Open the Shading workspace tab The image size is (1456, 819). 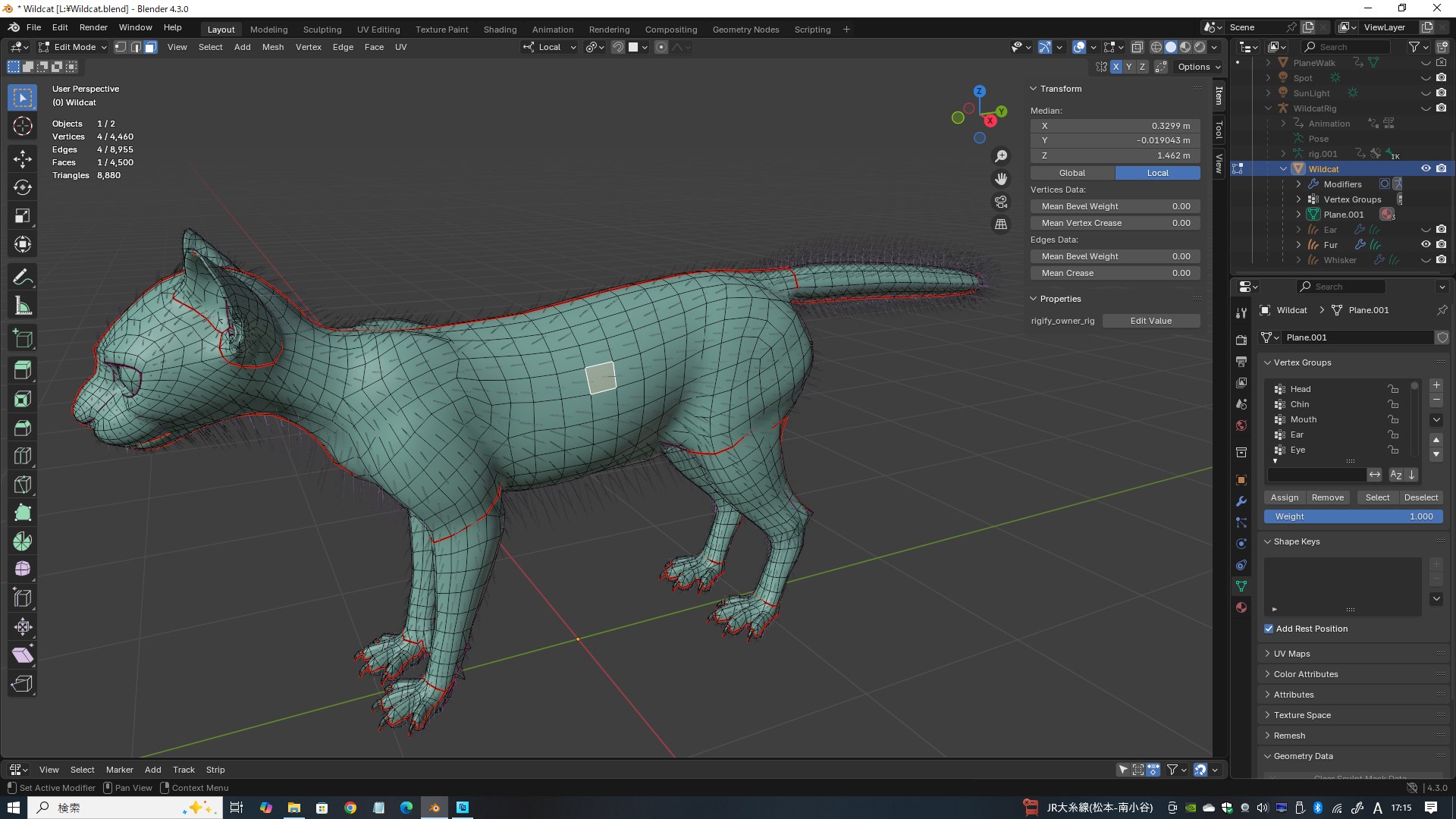coord(500,30)
